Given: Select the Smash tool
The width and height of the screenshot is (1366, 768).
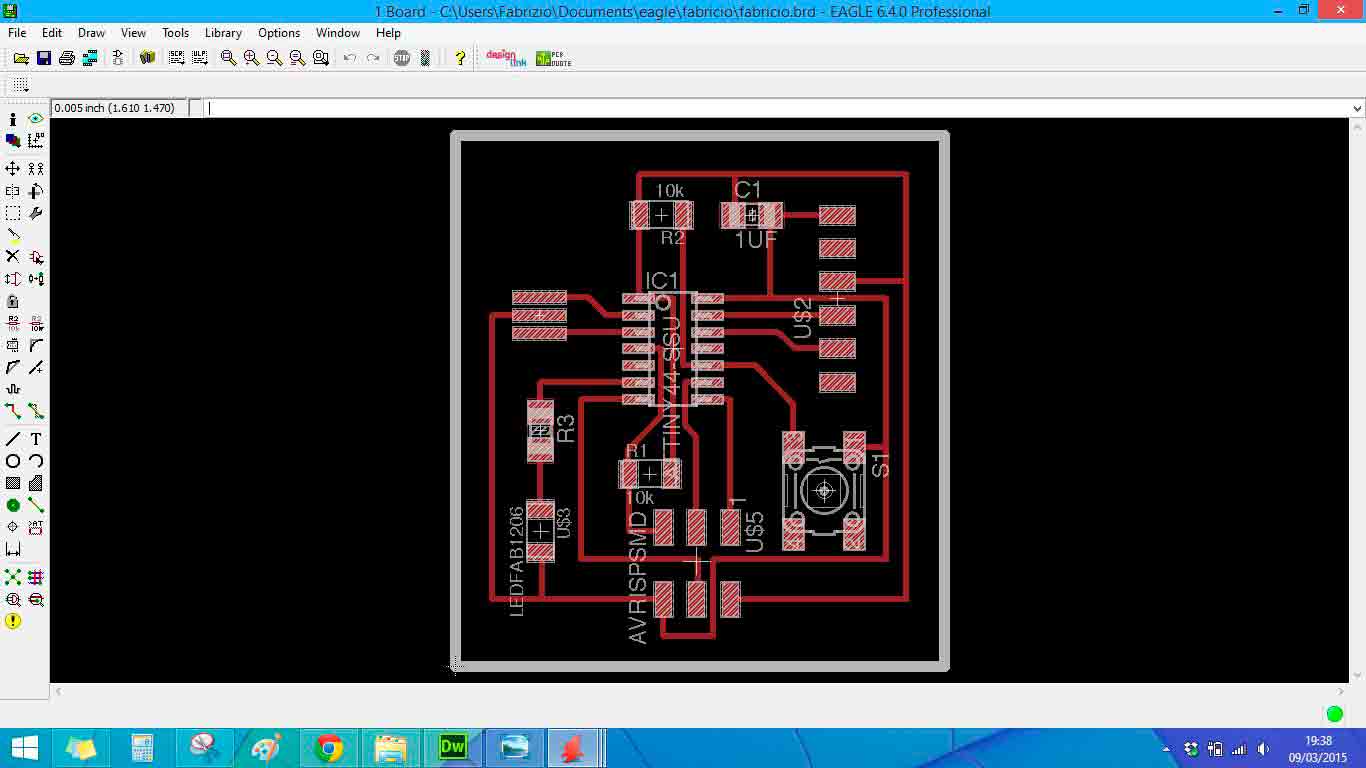Looking at the screenshot, I should pyautogui.click(x=13, y=345).
